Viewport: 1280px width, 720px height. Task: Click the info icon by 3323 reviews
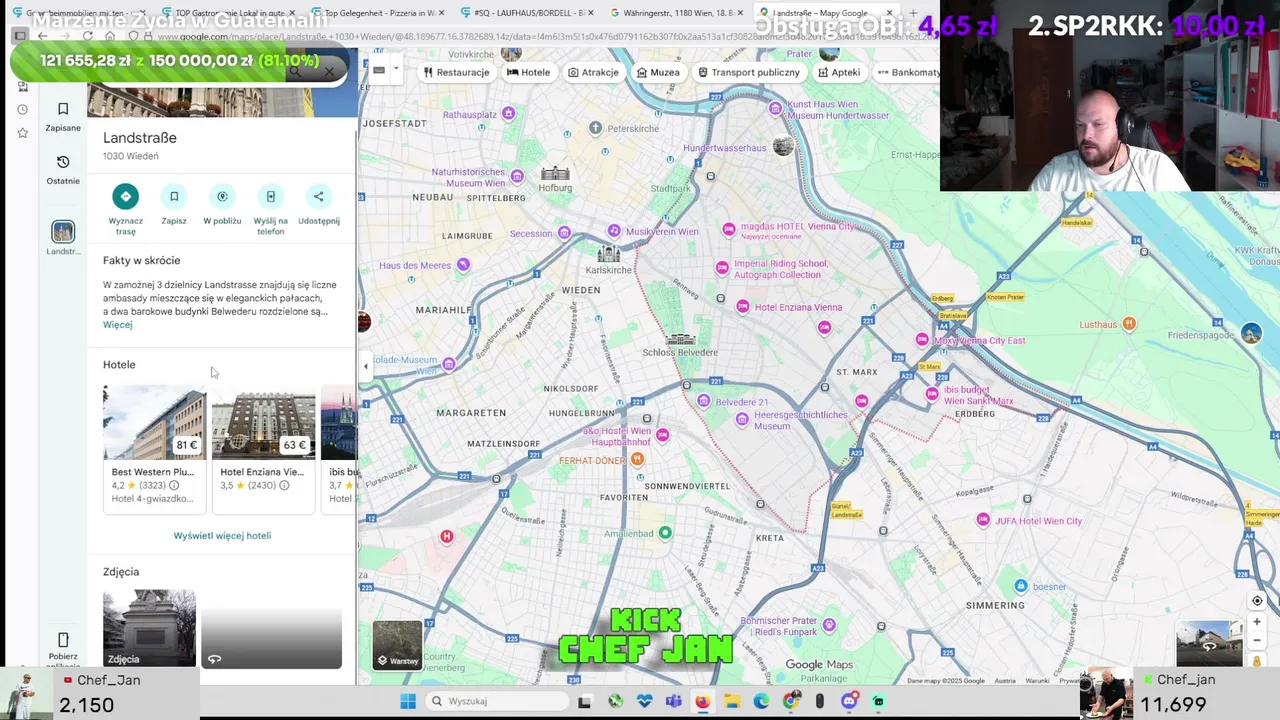pyautogui.click(x=174, y=486)
